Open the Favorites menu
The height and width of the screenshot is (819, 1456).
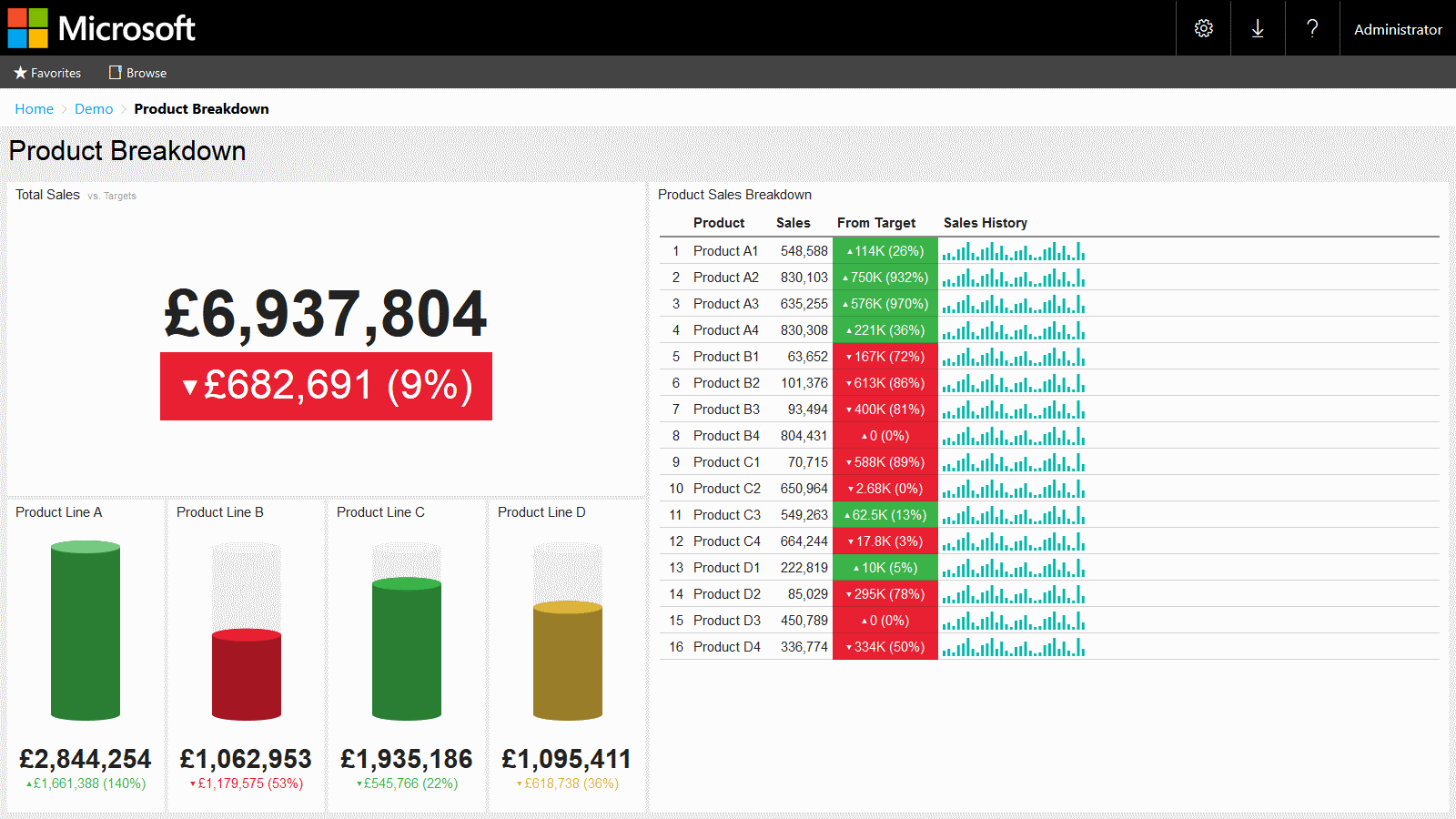click(47, 73)
